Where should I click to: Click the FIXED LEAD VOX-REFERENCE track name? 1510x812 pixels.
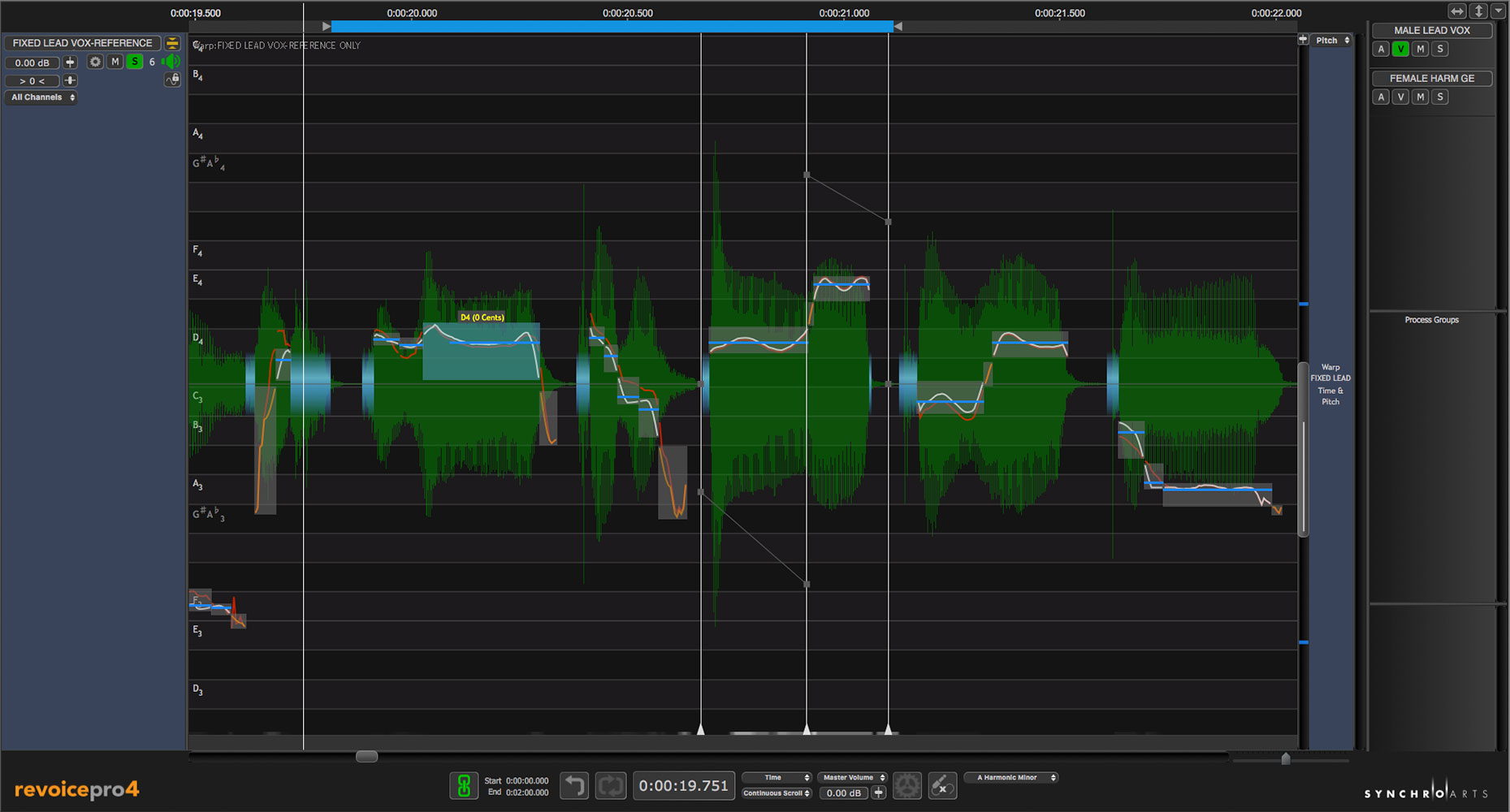tap(82, 43)
